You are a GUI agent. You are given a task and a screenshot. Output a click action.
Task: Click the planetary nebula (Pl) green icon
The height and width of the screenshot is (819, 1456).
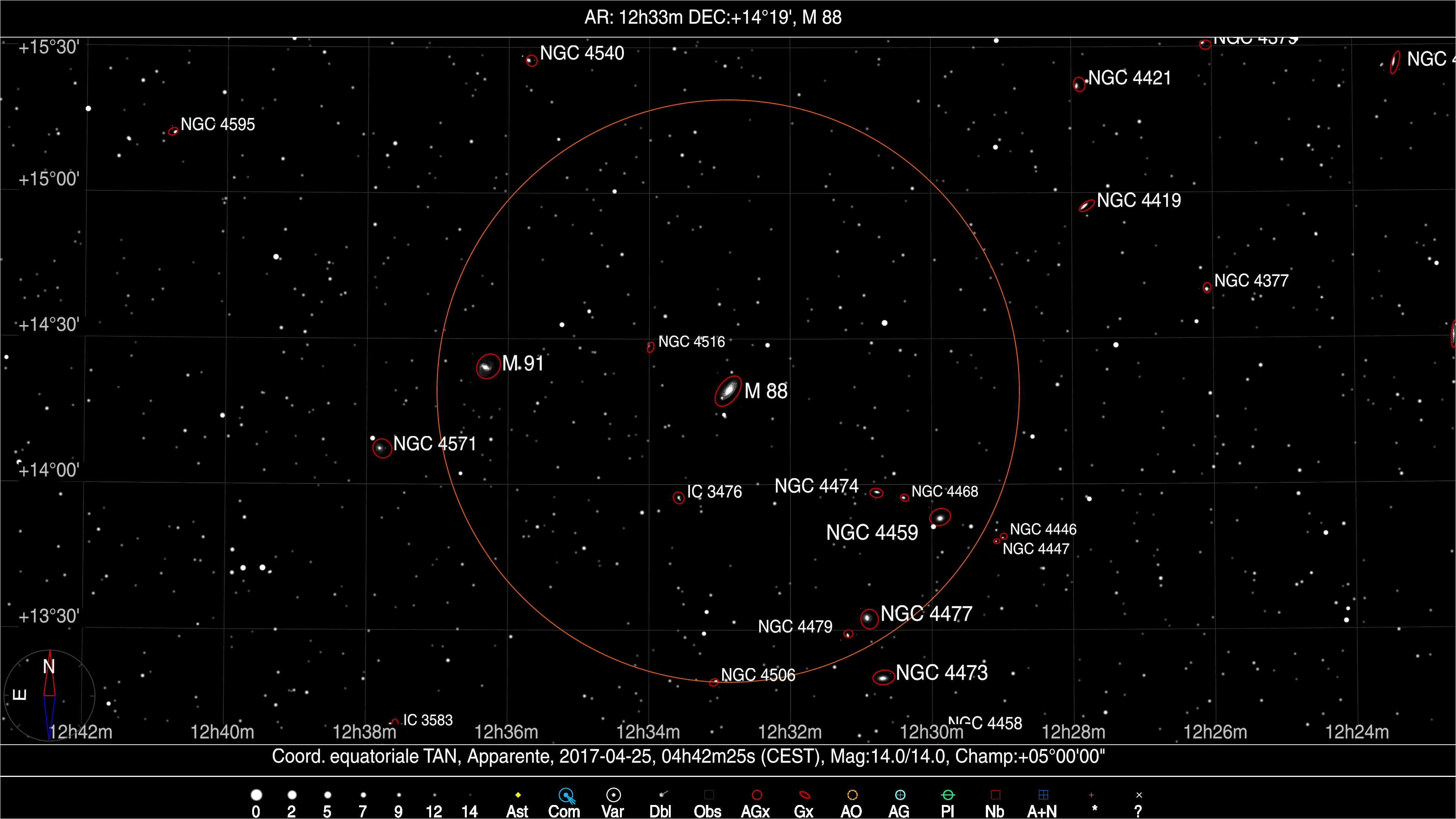tap(948, 795)
